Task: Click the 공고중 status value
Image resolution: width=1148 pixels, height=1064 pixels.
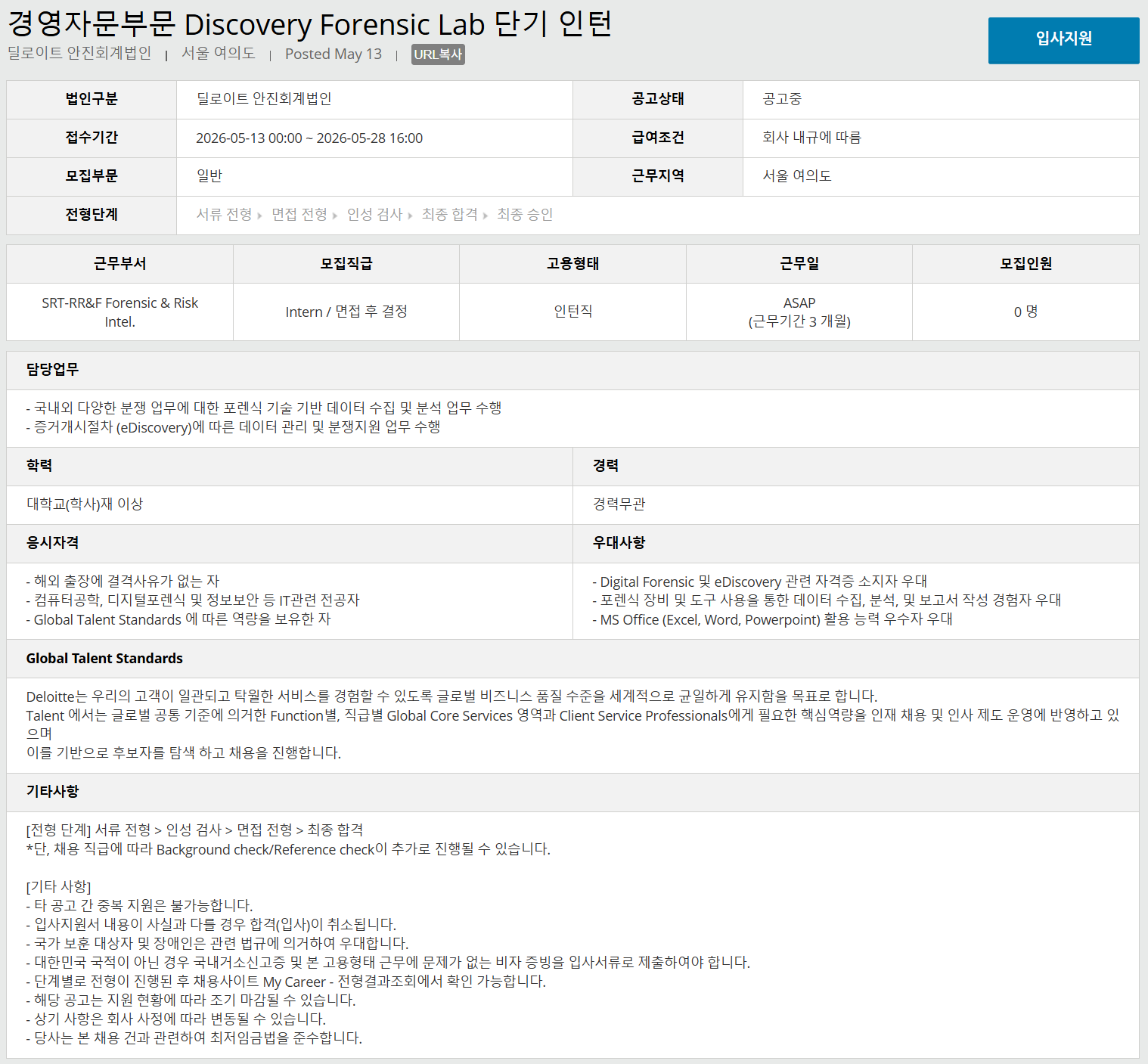Action: (x=782, y=99)
